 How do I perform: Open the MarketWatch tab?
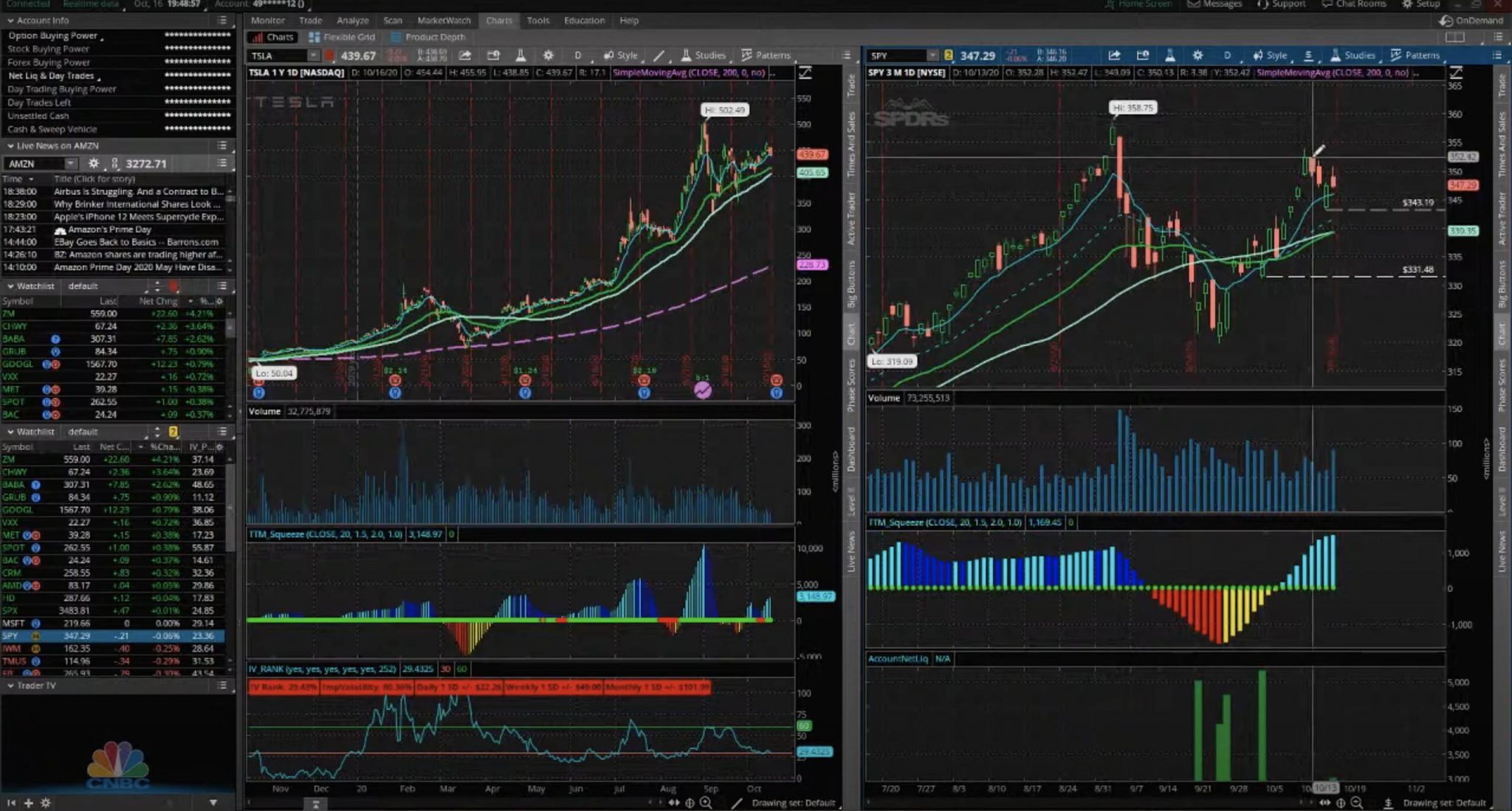[x=444, y=21]
